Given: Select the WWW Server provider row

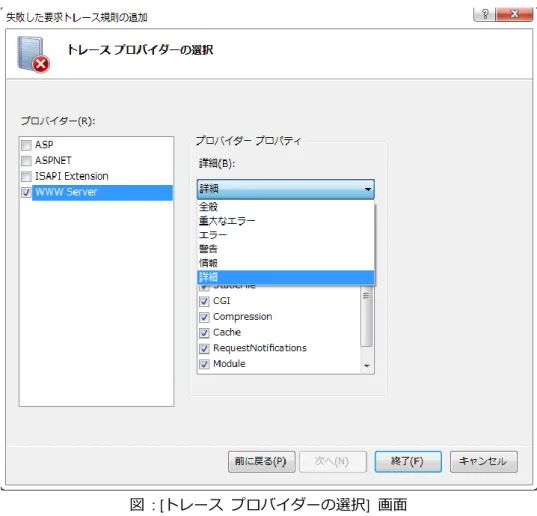Looking at the screenshot, I should [102, 192].
